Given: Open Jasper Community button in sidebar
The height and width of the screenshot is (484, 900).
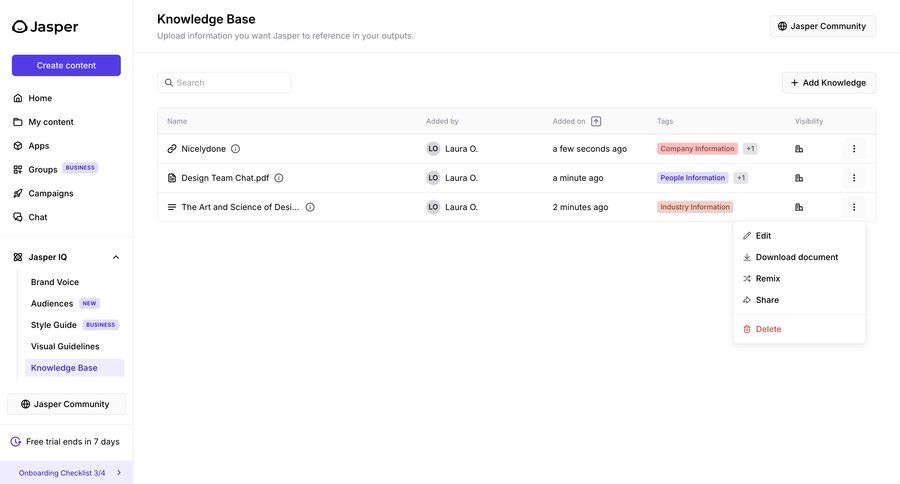Looking at the screenshot, I should click(x=66, y=404).
